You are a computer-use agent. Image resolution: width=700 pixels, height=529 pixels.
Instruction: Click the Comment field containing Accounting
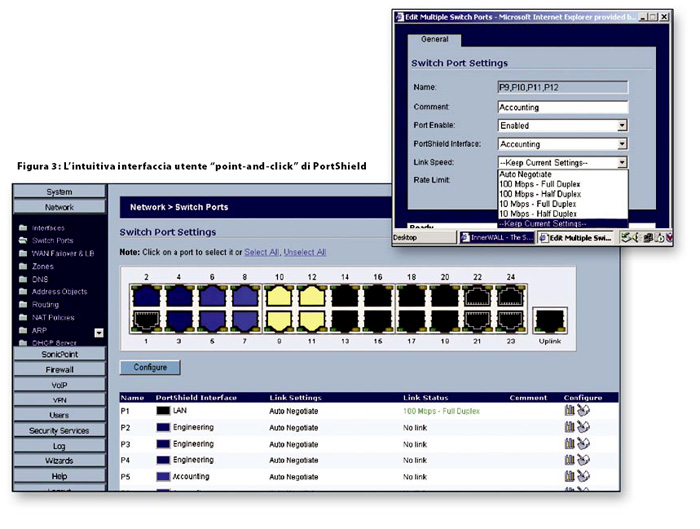pos(562,107)
